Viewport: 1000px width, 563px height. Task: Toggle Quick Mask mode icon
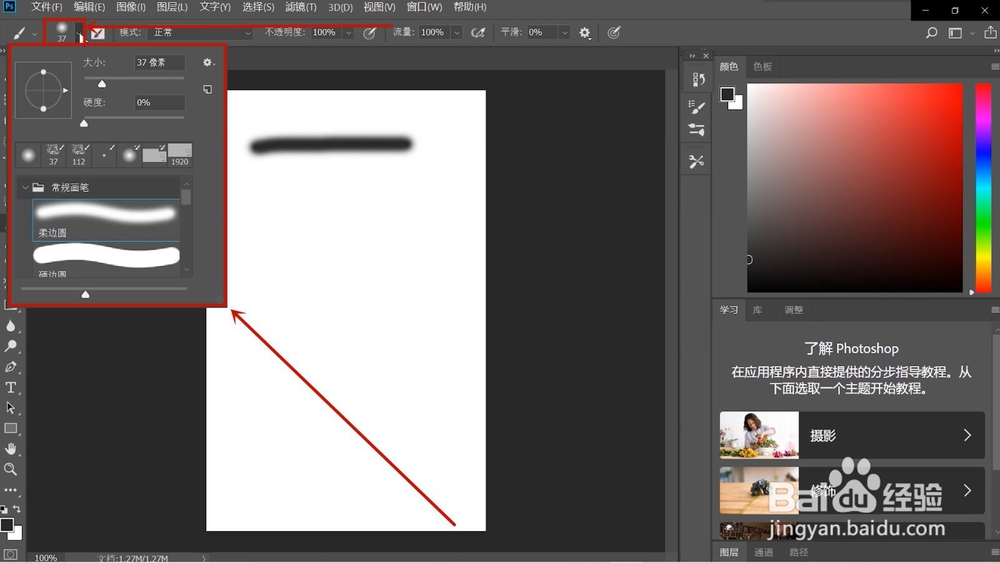(10, 555)
